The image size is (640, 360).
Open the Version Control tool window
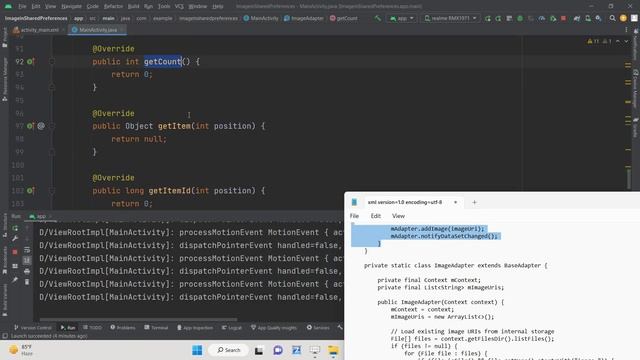pyautogui.click(x=33, y=327)
